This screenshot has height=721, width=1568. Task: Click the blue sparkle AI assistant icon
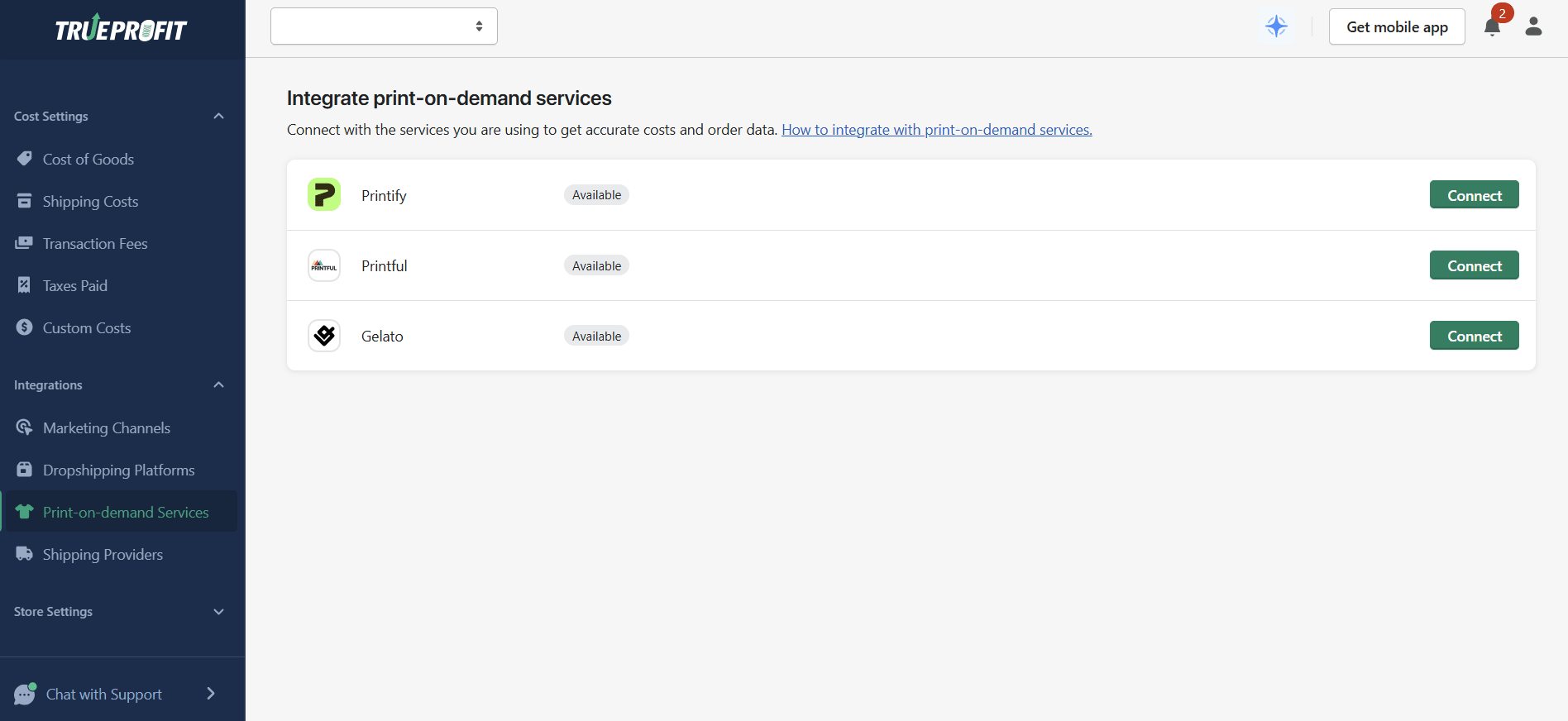1276,26
